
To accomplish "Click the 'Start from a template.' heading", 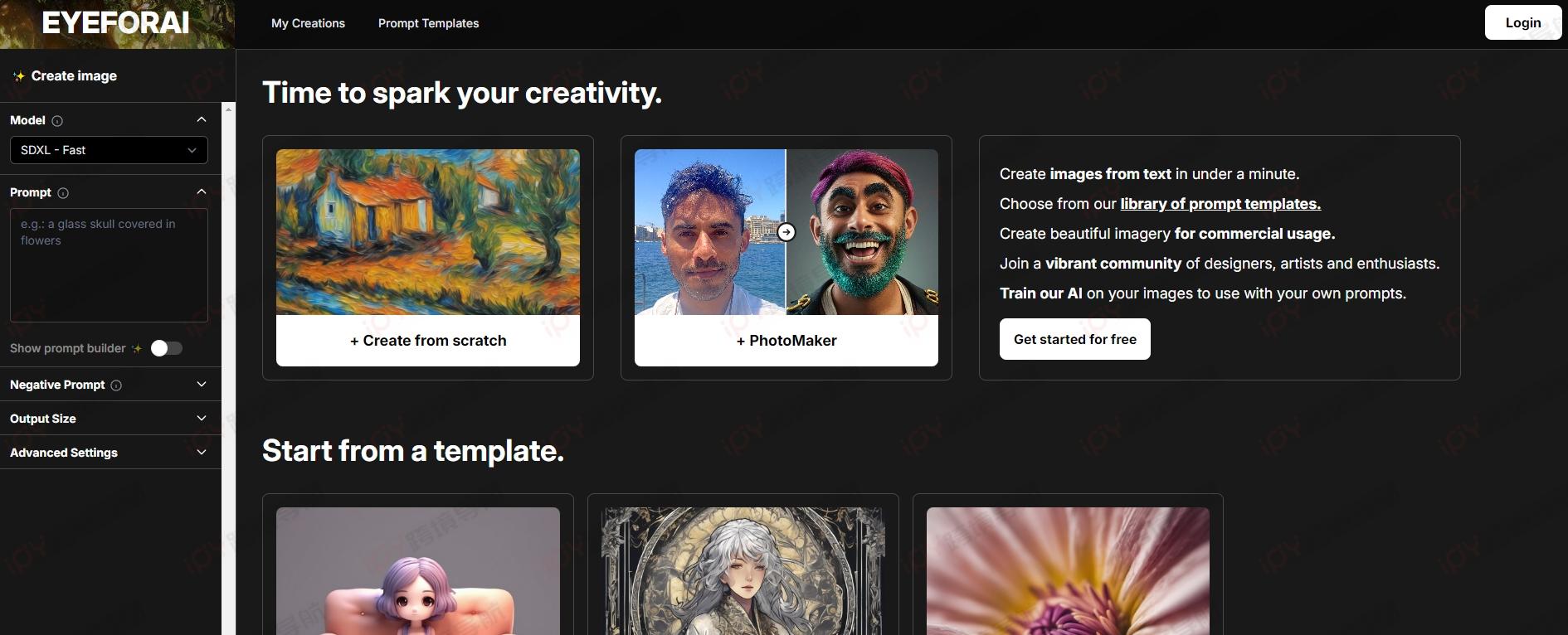I will [x=413, y=451].
